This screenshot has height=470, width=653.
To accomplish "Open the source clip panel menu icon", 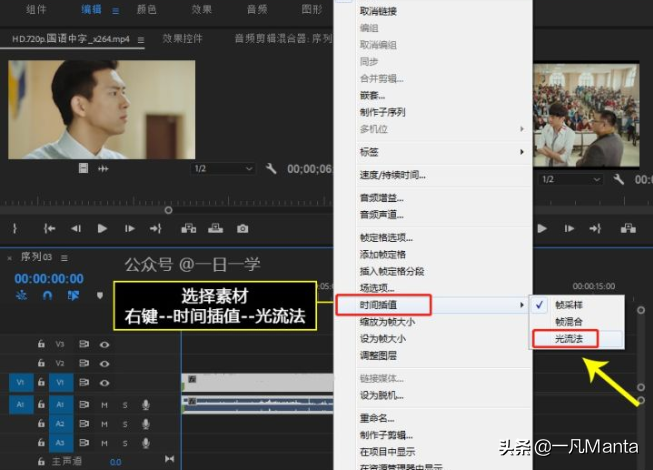I will point(141,40).
